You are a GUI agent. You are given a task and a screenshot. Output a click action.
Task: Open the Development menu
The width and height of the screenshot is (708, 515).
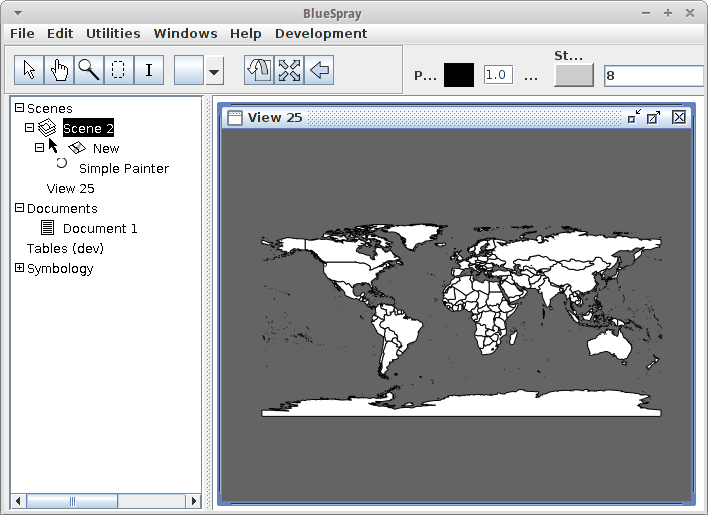320,33
